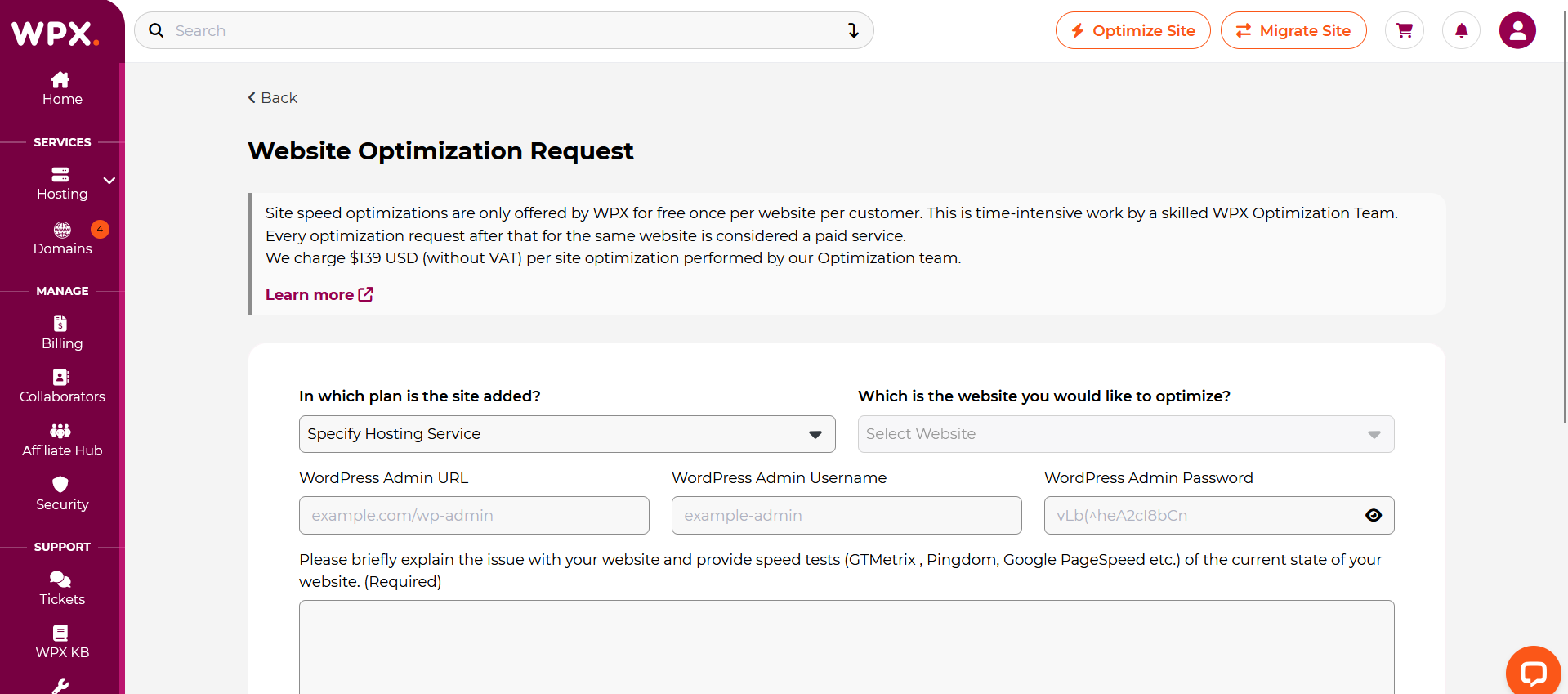Viewport: 1568px width, 694px height.
Task: Click the Optimize Site button
Action: point(1132,31)
